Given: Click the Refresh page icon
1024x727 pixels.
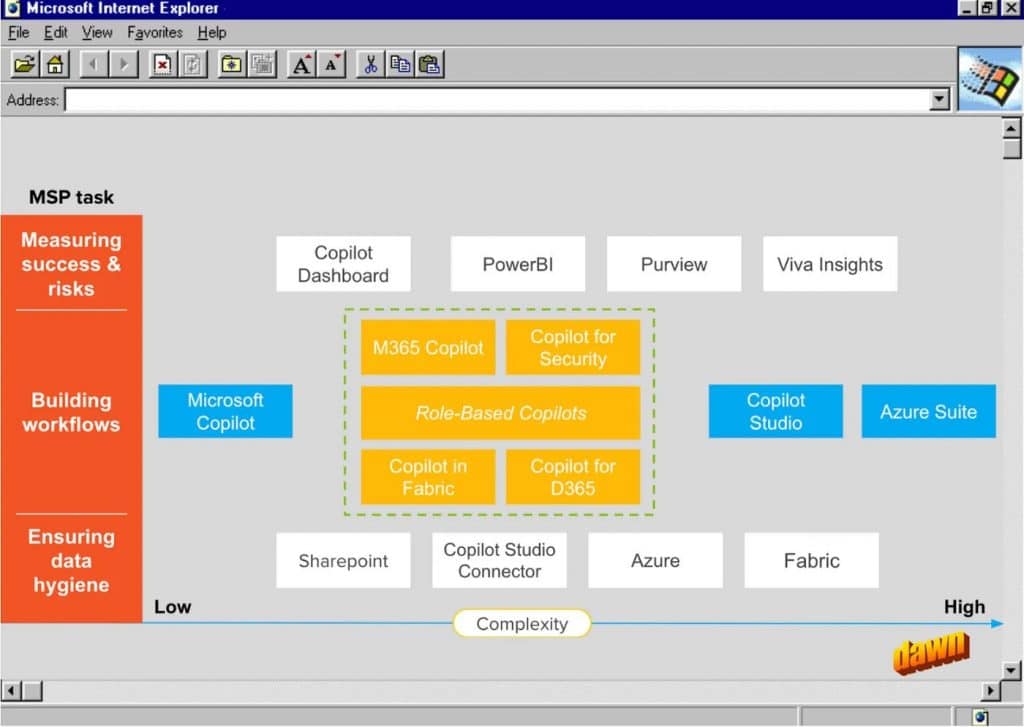Looking at the screenshot, I should [192, 65].
